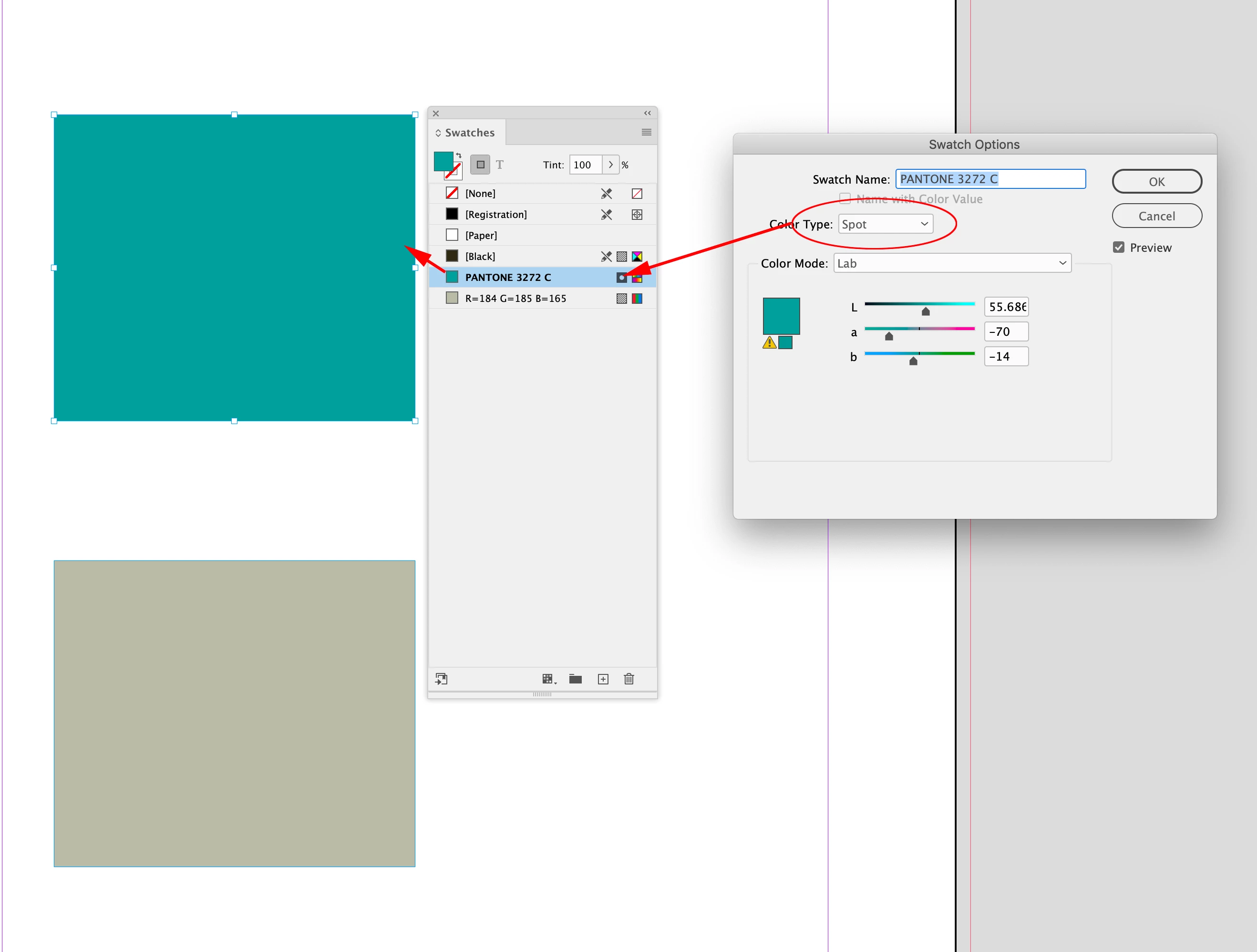Add swatch to CC library icon
Screen dimensions: 1257x952
(x=442, y=679)
